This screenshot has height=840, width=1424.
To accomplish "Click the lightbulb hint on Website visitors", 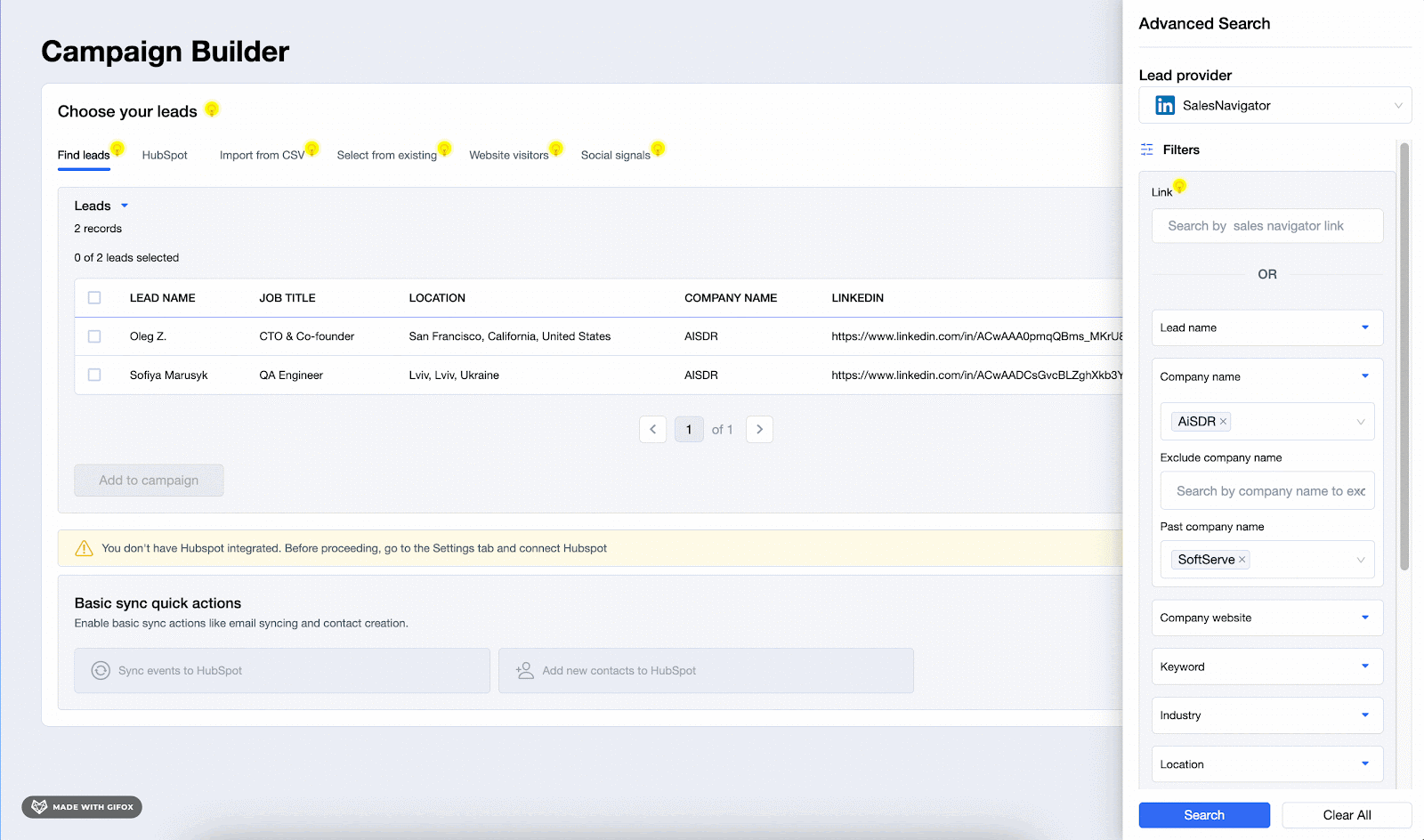I will coord(556,149).
